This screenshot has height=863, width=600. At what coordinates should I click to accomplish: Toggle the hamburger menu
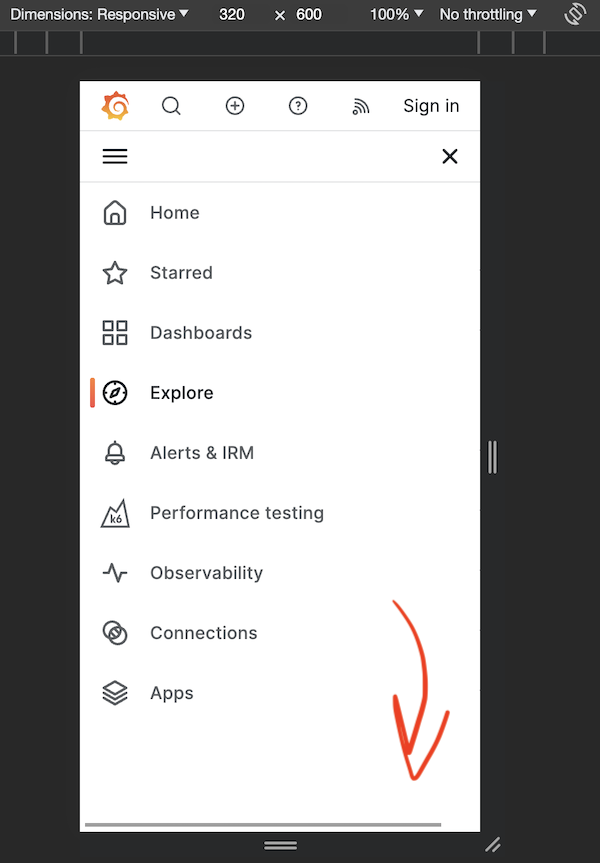(114, 156)
